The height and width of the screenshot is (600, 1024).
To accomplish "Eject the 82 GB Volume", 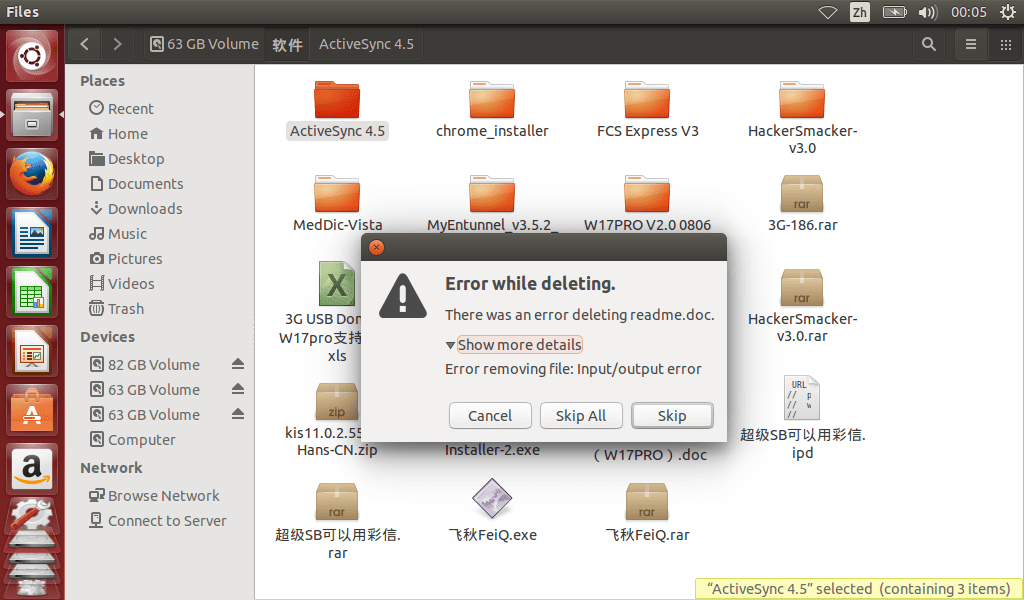I will [x=238, y=364].
